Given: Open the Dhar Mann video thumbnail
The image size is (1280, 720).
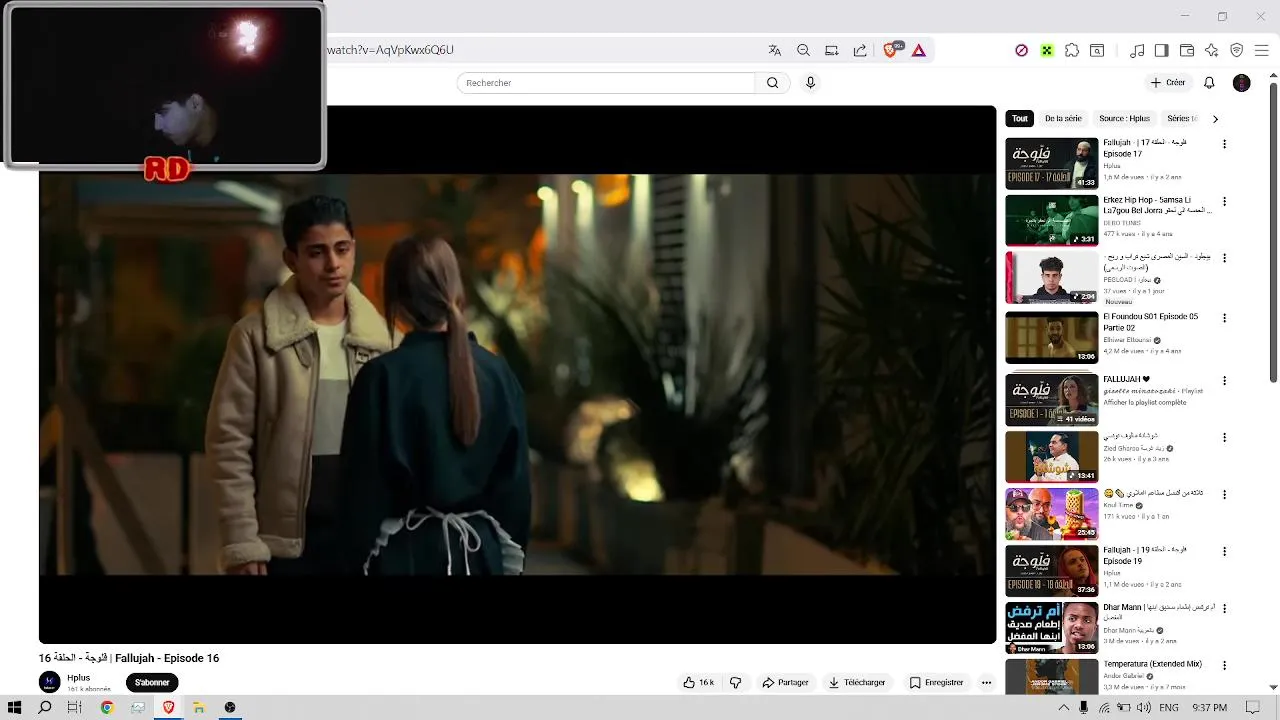Looking at the screenshot, I should tap(1051, 627).
